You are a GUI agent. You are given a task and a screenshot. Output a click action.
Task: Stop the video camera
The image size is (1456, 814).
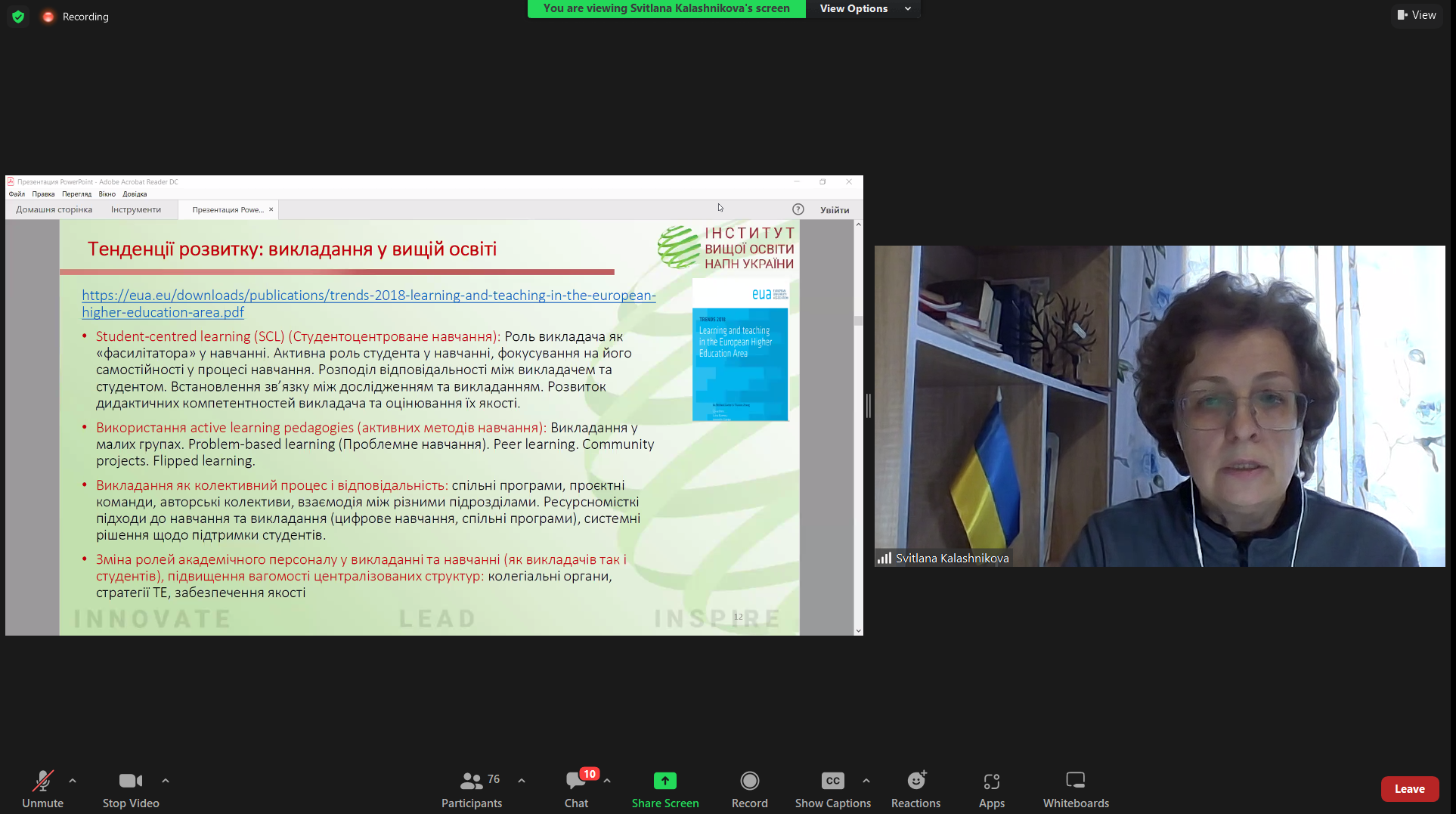[131, 788]
